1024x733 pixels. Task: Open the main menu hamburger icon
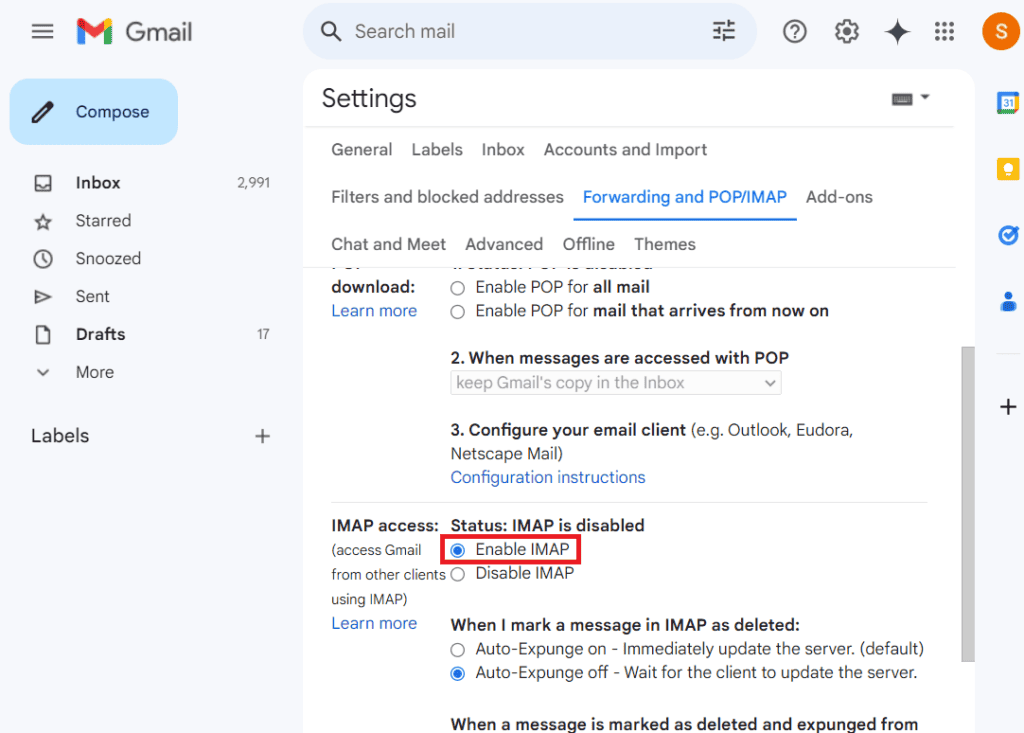pyautogui.click(x=42, y=32)
